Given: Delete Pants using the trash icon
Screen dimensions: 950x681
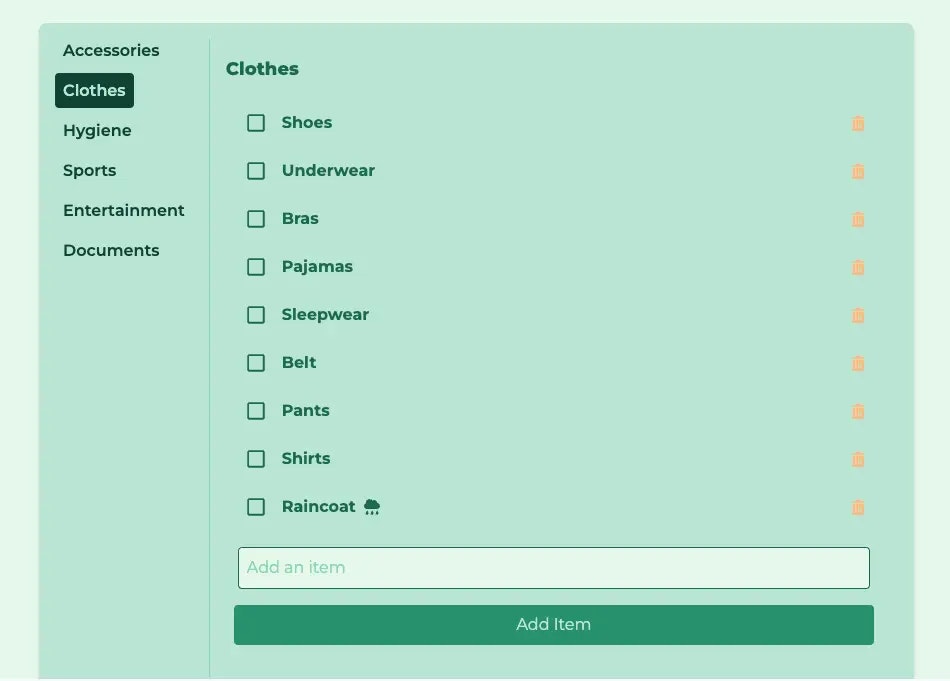Looking at the screenshot, I should pos(858,411).
